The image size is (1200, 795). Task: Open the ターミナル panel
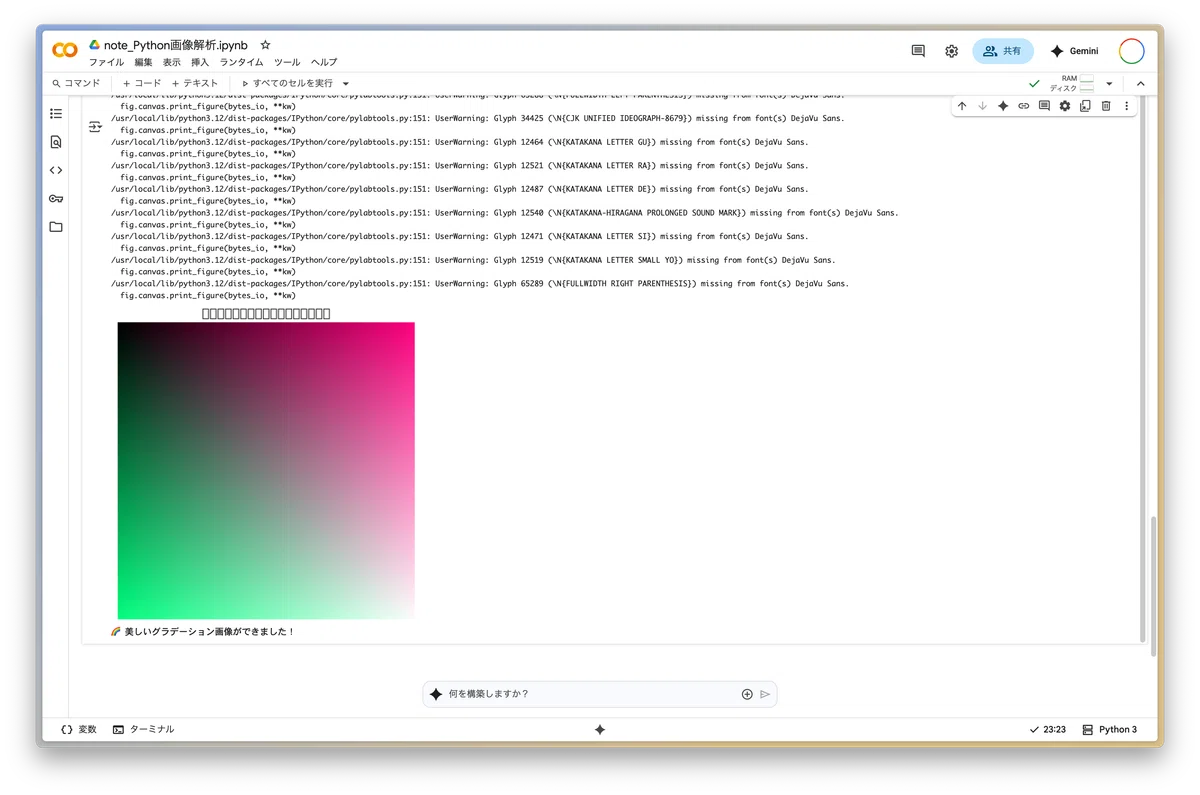click(144, 730)
